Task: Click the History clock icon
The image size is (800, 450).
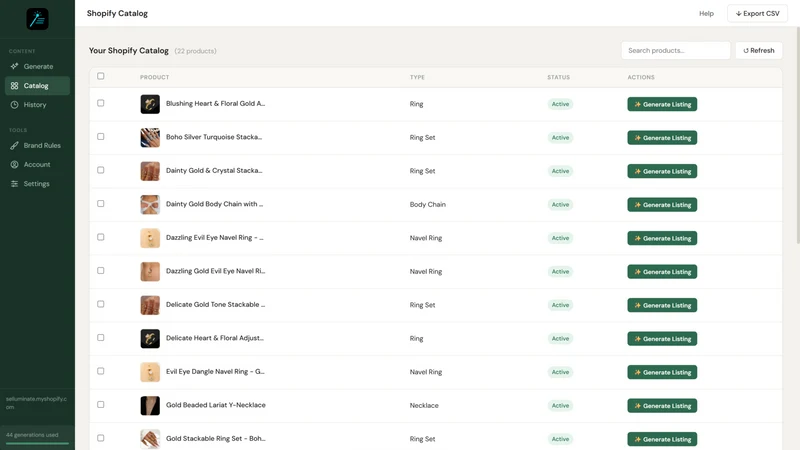Action: point(14,105)
